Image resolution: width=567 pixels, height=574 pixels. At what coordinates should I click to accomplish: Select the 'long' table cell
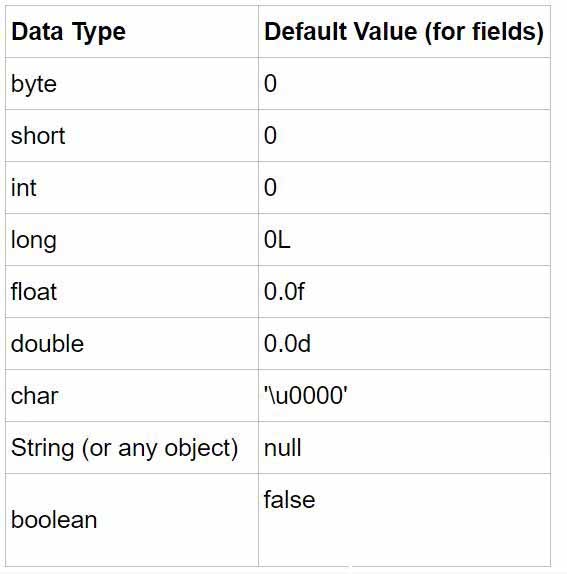(x=132, y=239)
